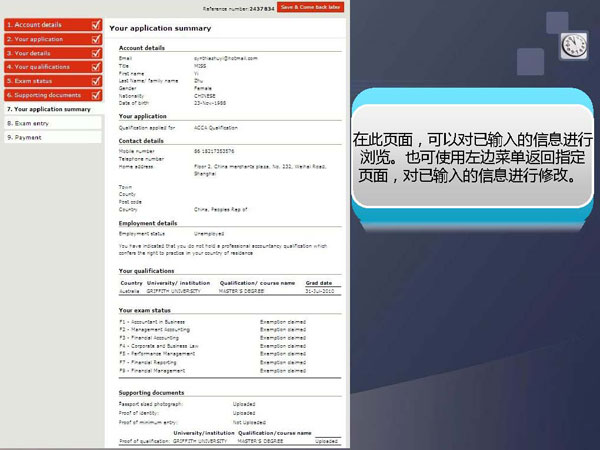Go to step 2 Your application
600x450 pixels.
click(40, 38)
